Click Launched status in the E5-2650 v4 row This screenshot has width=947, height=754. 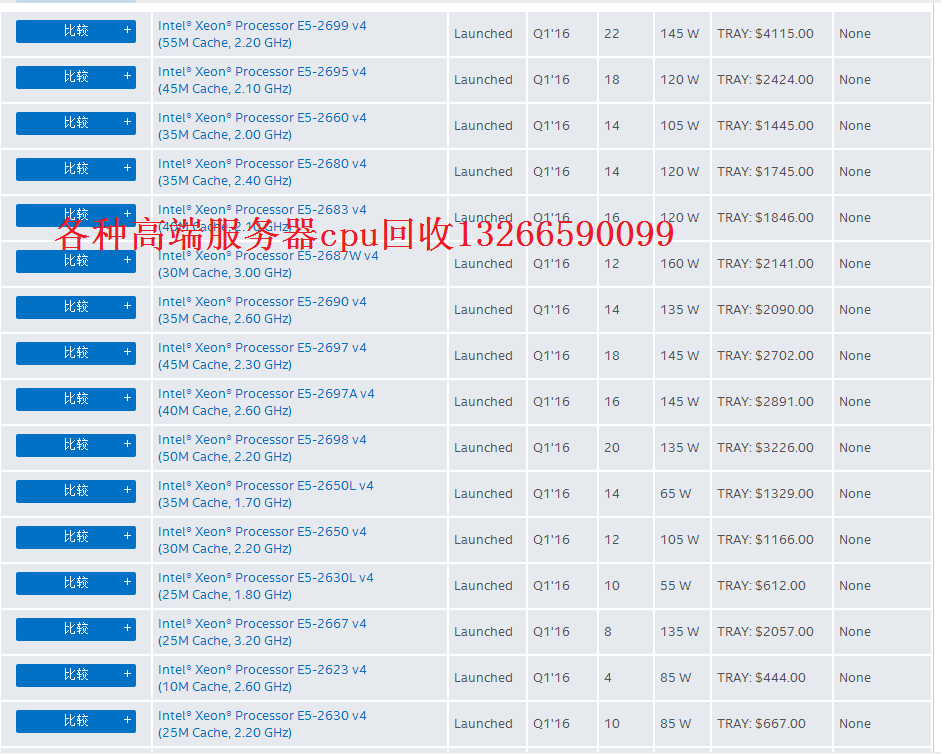(483, 540)
